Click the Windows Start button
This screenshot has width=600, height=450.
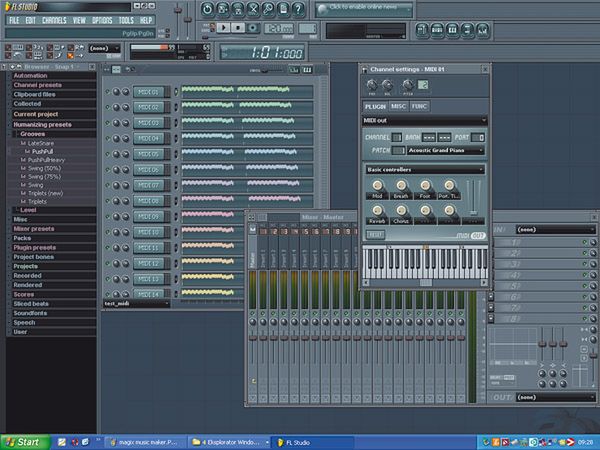click(23, 441)
